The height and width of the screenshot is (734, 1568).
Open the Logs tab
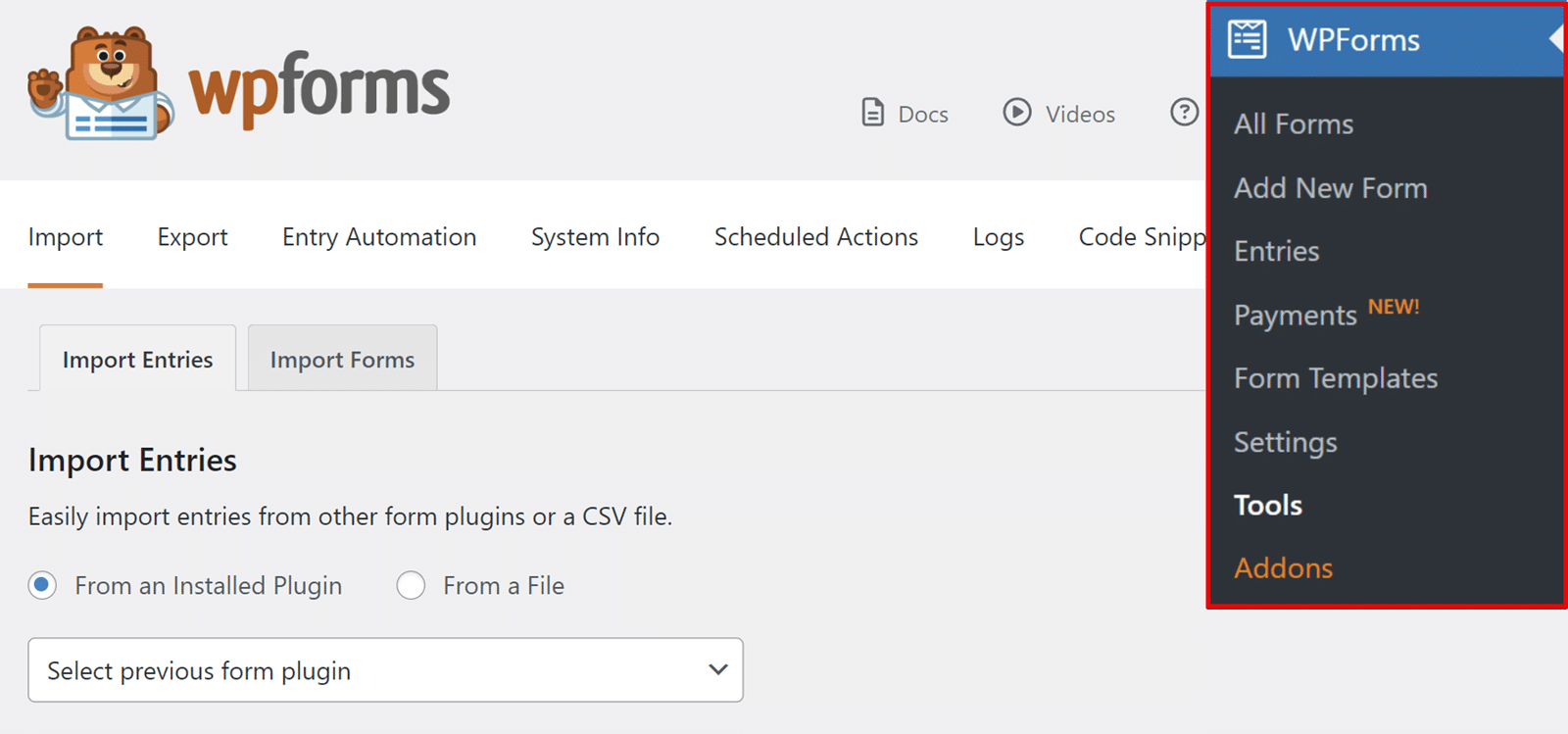(x=999, y=237)
